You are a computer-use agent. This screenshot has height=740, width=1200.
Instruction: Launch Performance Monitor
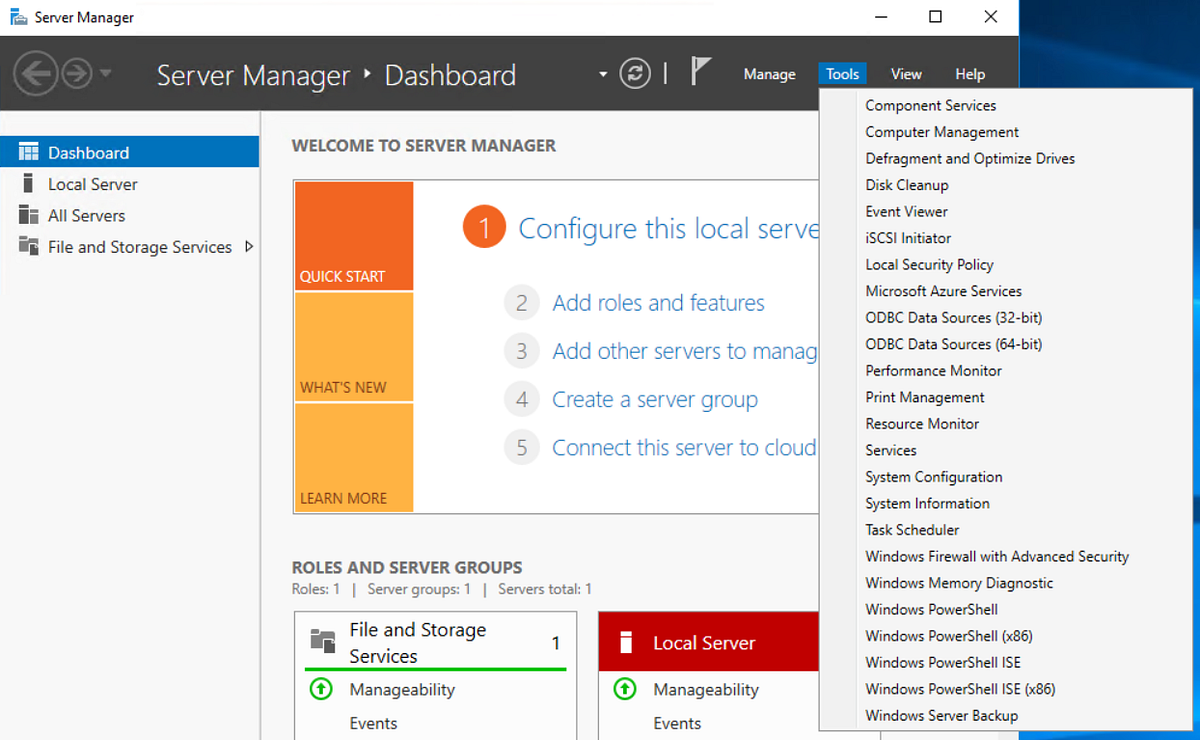pyautogui.click(x=934, y=370)
